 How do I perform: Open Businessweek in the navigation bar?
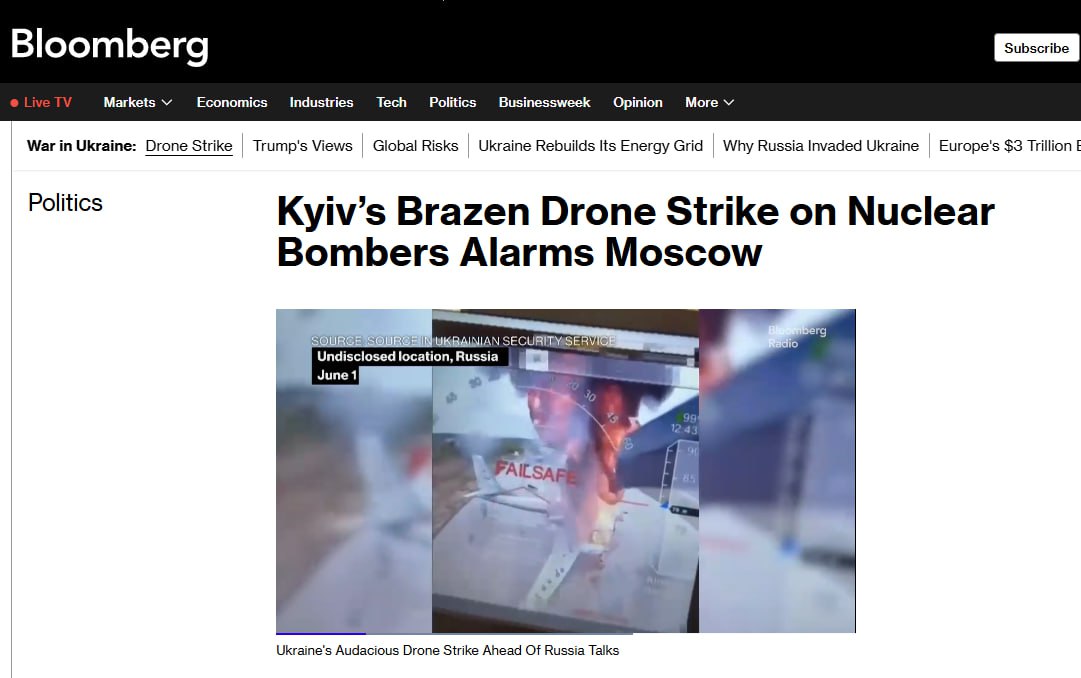[x=544, y=102]
